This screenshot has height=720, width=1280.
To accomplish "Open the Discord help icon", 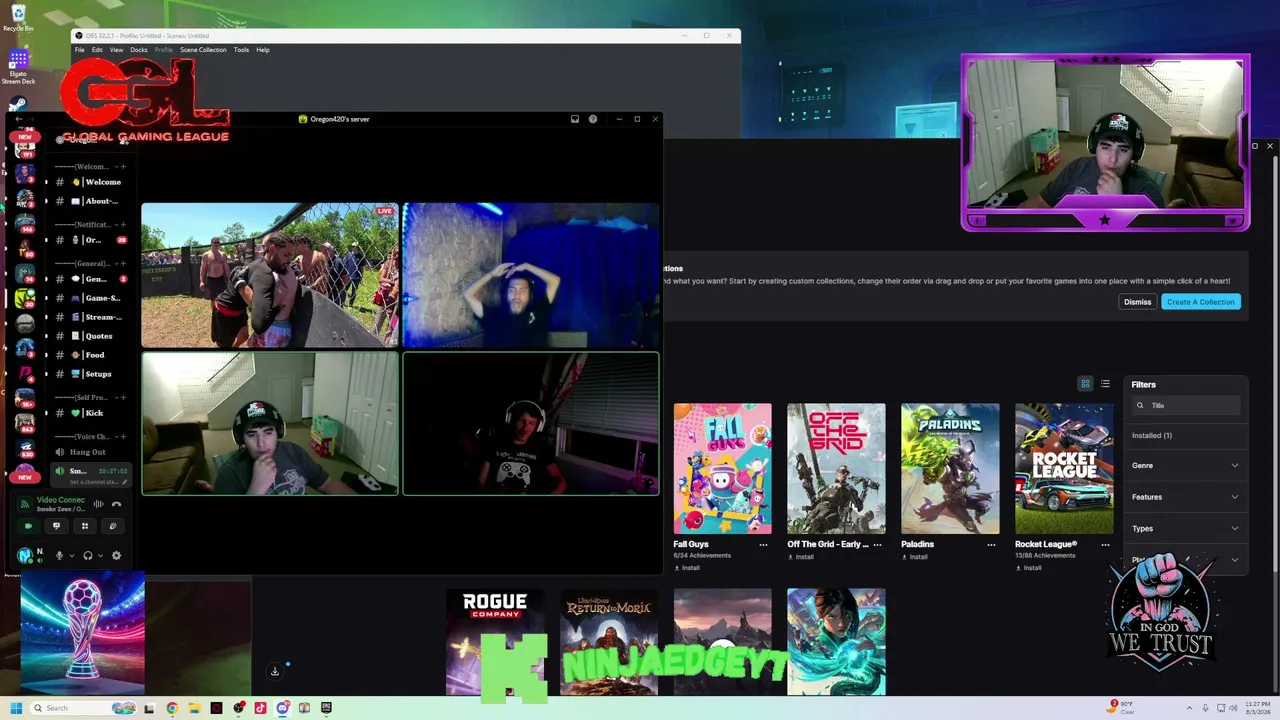I will point(593,119).
